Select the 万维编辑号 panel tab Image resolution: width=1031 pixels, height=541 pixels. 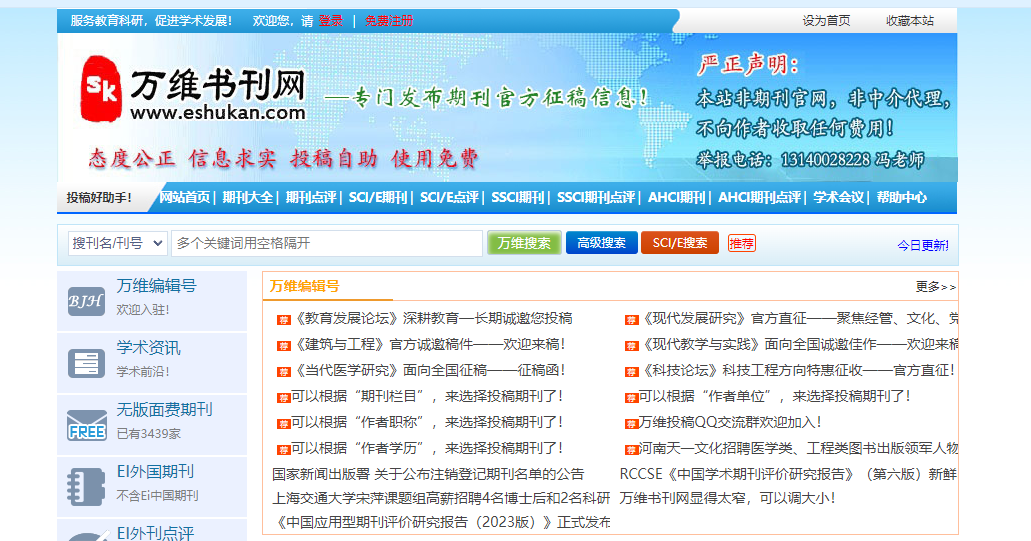coord(304,286)
